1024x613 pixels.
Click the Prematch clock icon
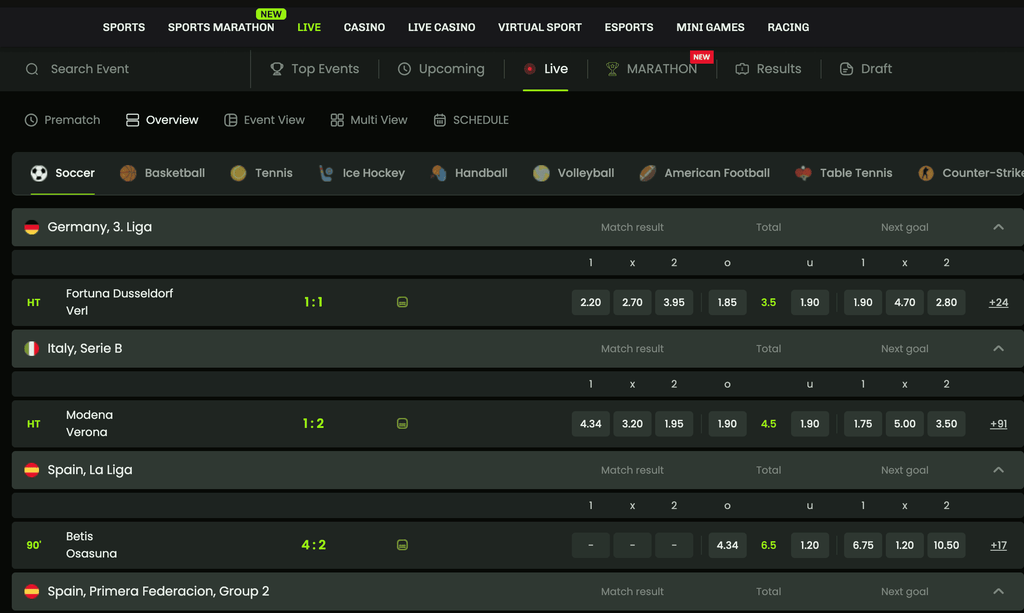click(x=31, y=120)
